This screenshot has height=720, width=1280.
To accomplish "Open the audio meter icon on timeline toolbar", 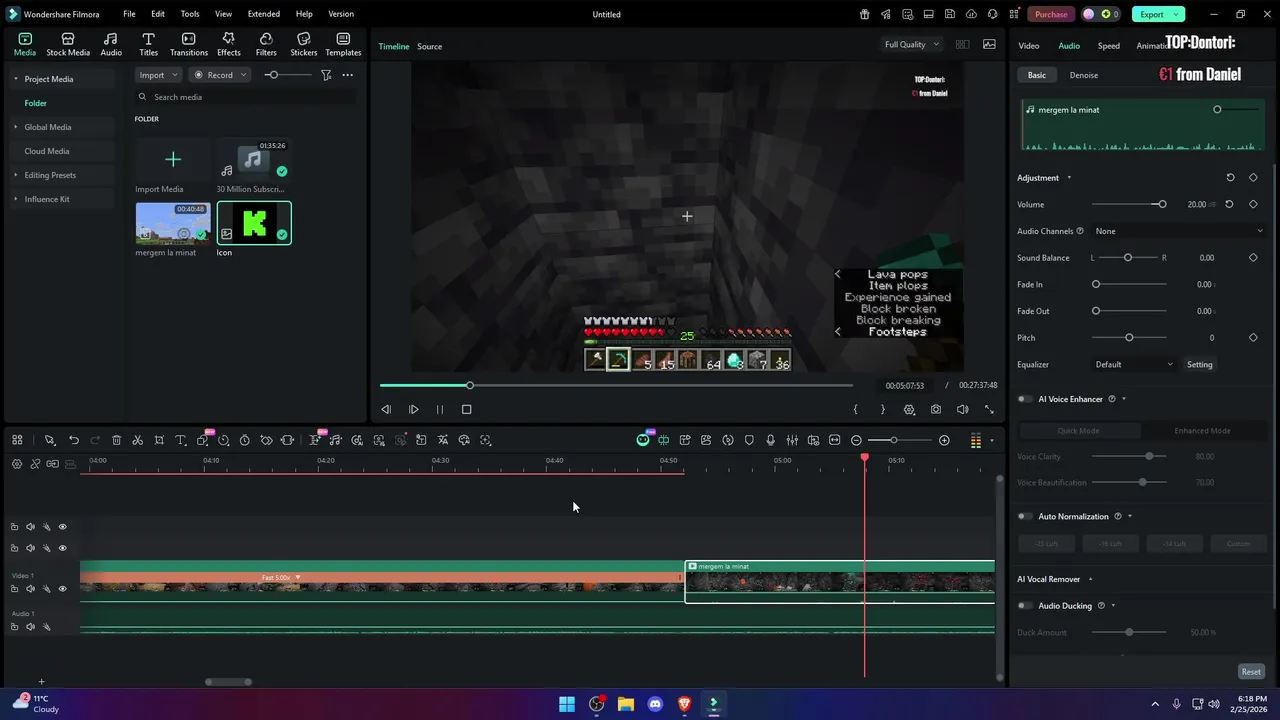I will (x=976, y=440).
